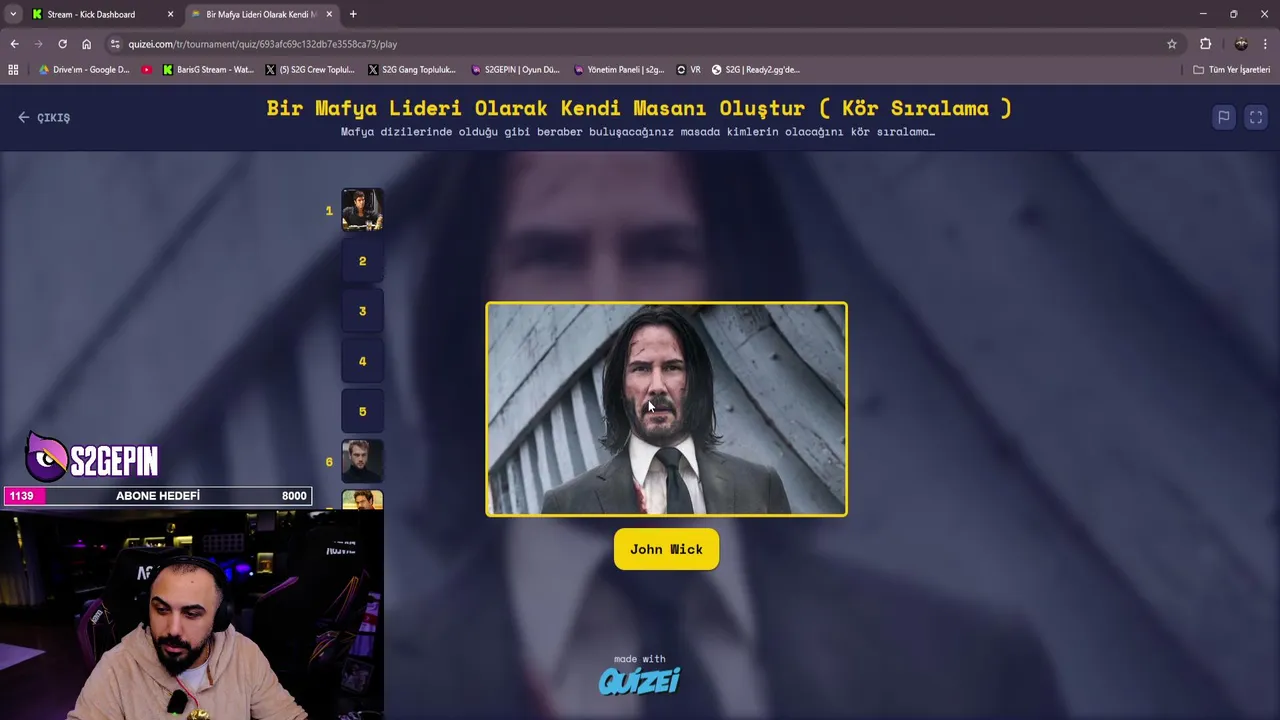
Task: Minimize the browser window
Action: (x=1203, y=14)
